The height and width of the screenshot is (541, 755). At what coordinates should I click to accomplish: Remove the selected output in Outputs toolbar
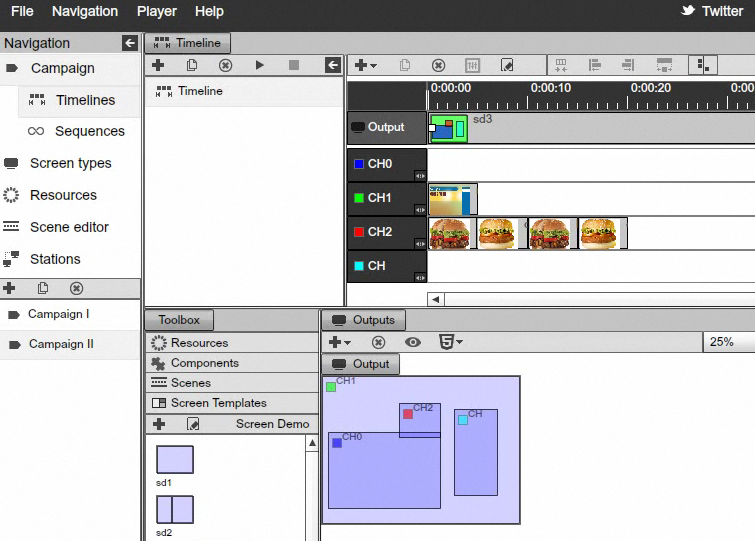click(379, 342)
